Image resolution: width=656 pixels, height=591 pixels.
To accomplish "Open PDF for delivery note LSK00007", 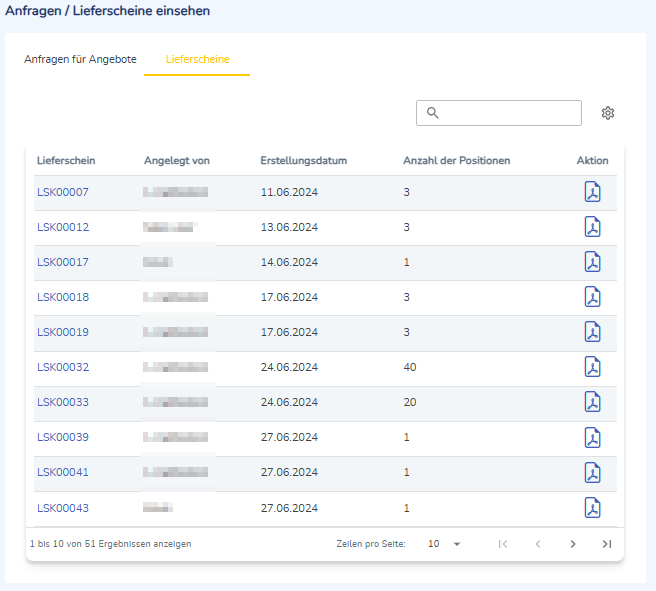I will click(x=592, y=192).
